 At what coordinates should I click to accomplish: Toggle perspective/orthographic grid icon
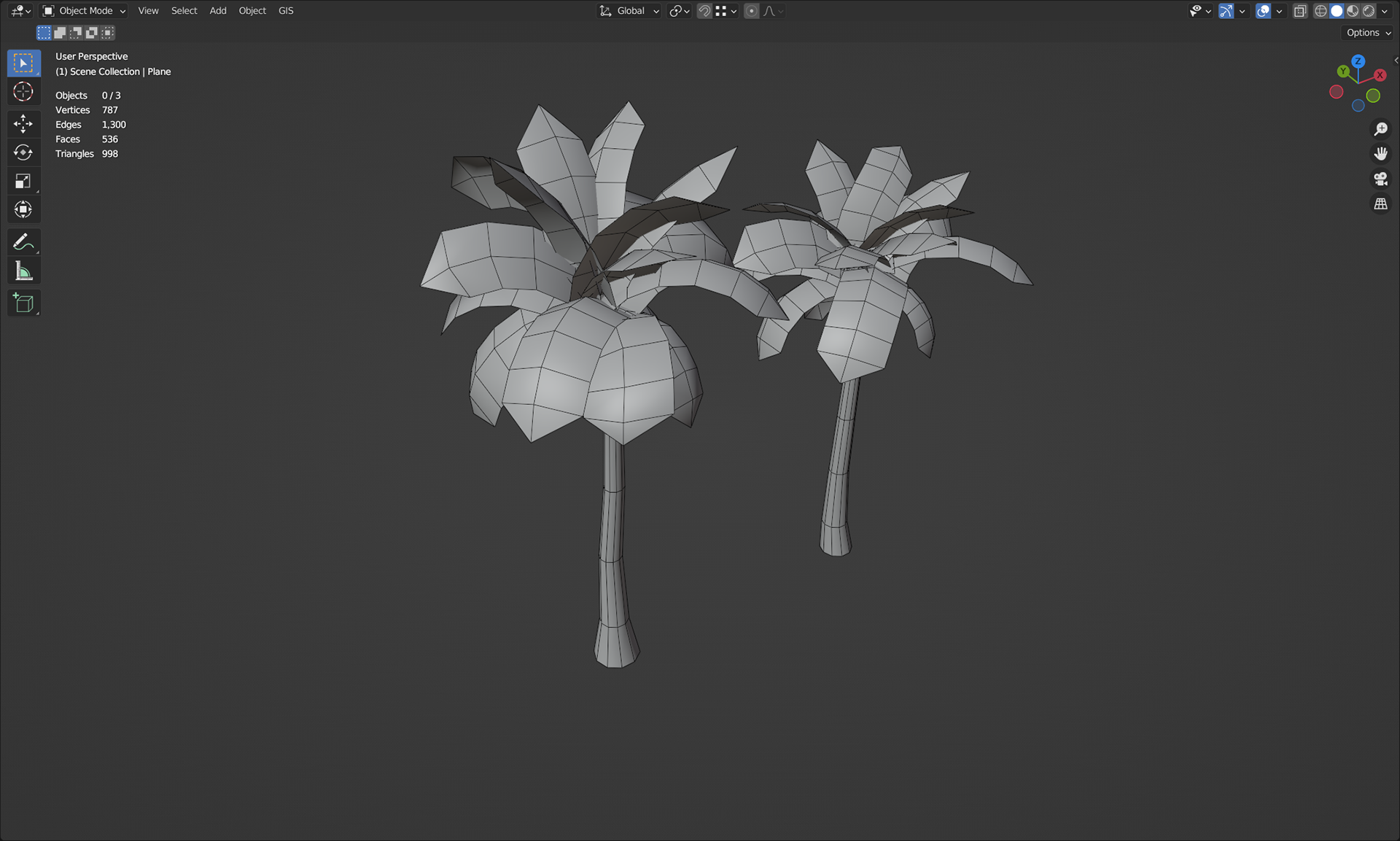(1380, 204)
